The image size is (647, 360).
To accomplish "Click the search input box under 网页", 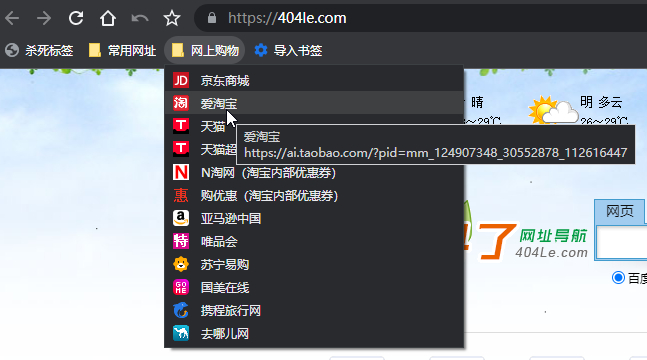I will pos(621,243).
